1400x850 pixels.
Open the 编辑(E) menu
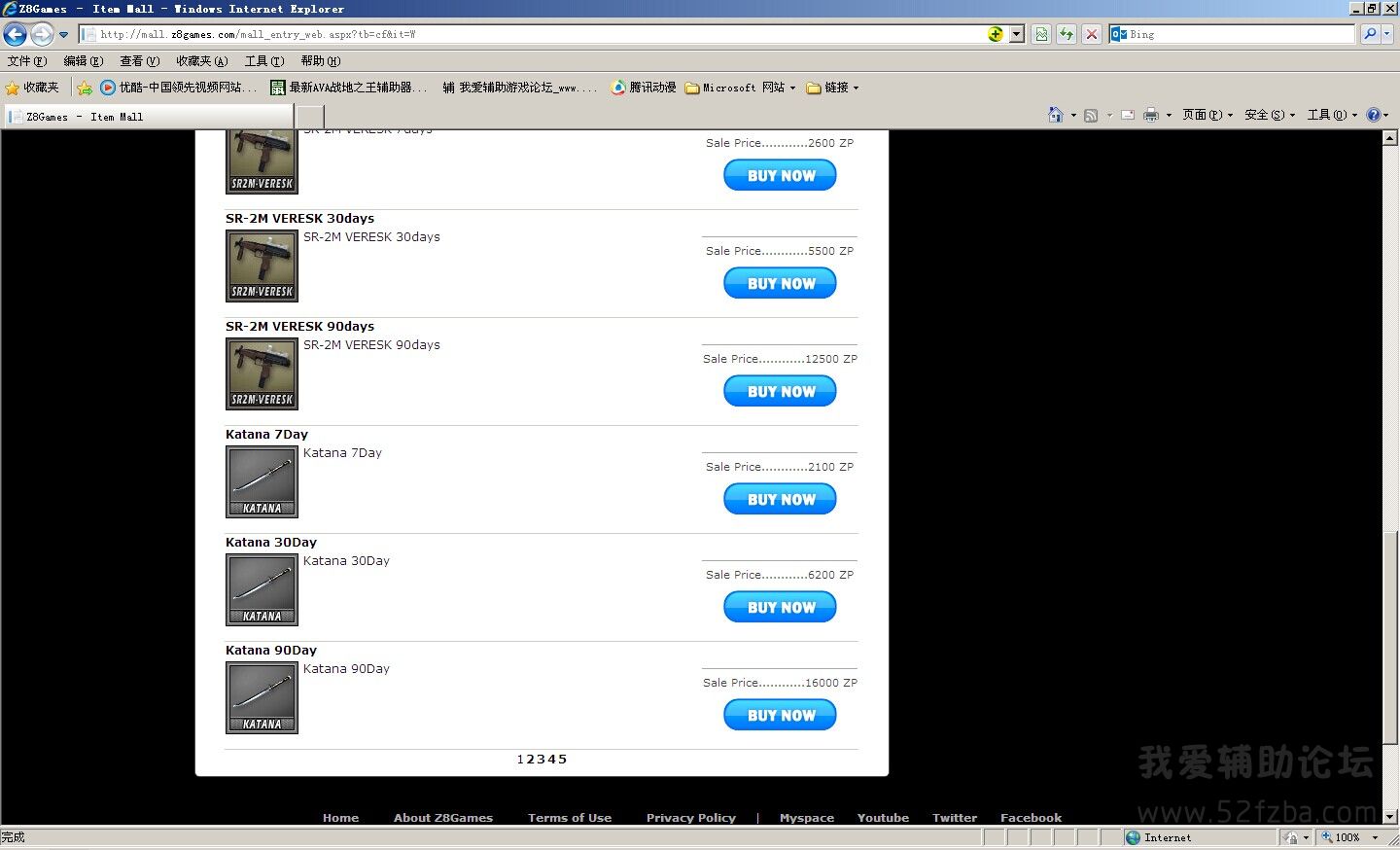[x=84, y=61]
